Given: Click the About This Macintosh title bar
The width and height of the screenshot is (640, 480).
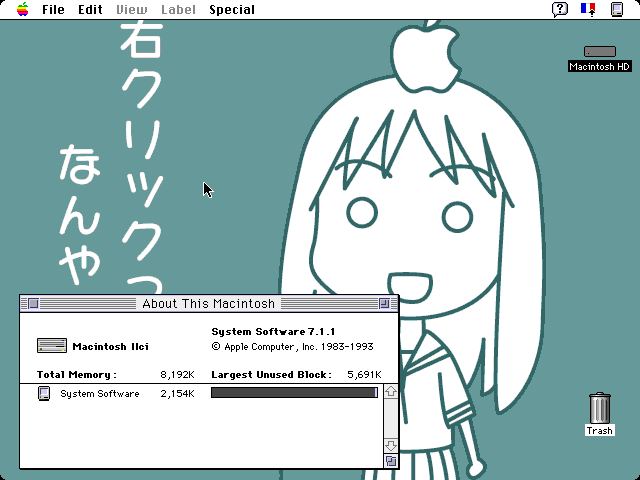Looking at the screenshot, I should (209, 304).
